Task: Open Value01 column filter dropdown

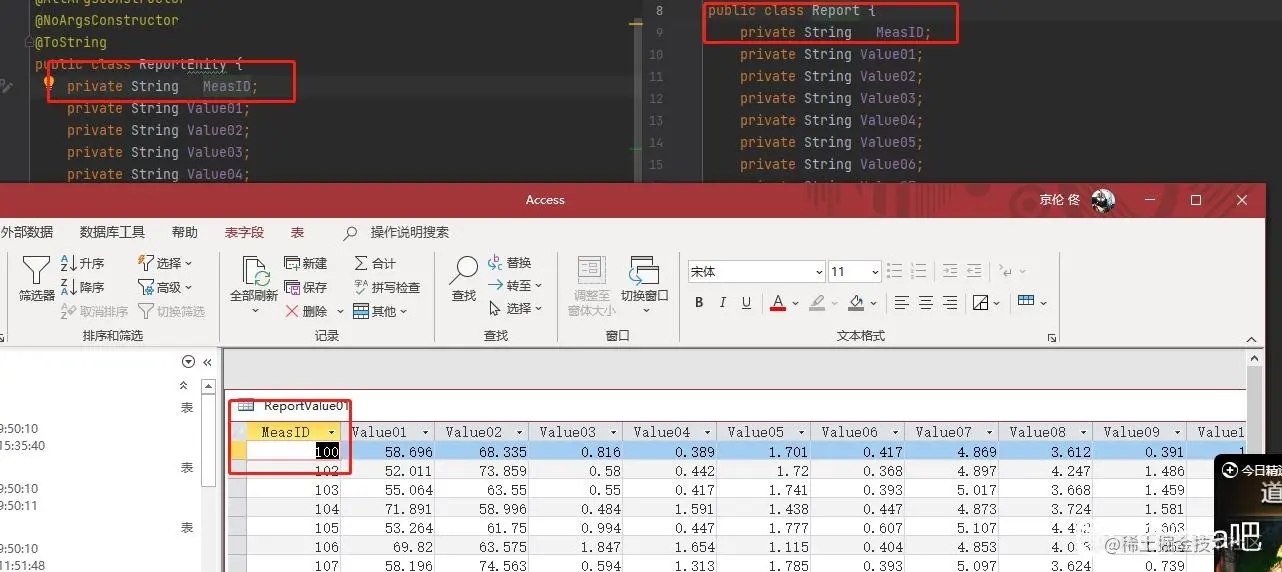Action: coord(426,432)
